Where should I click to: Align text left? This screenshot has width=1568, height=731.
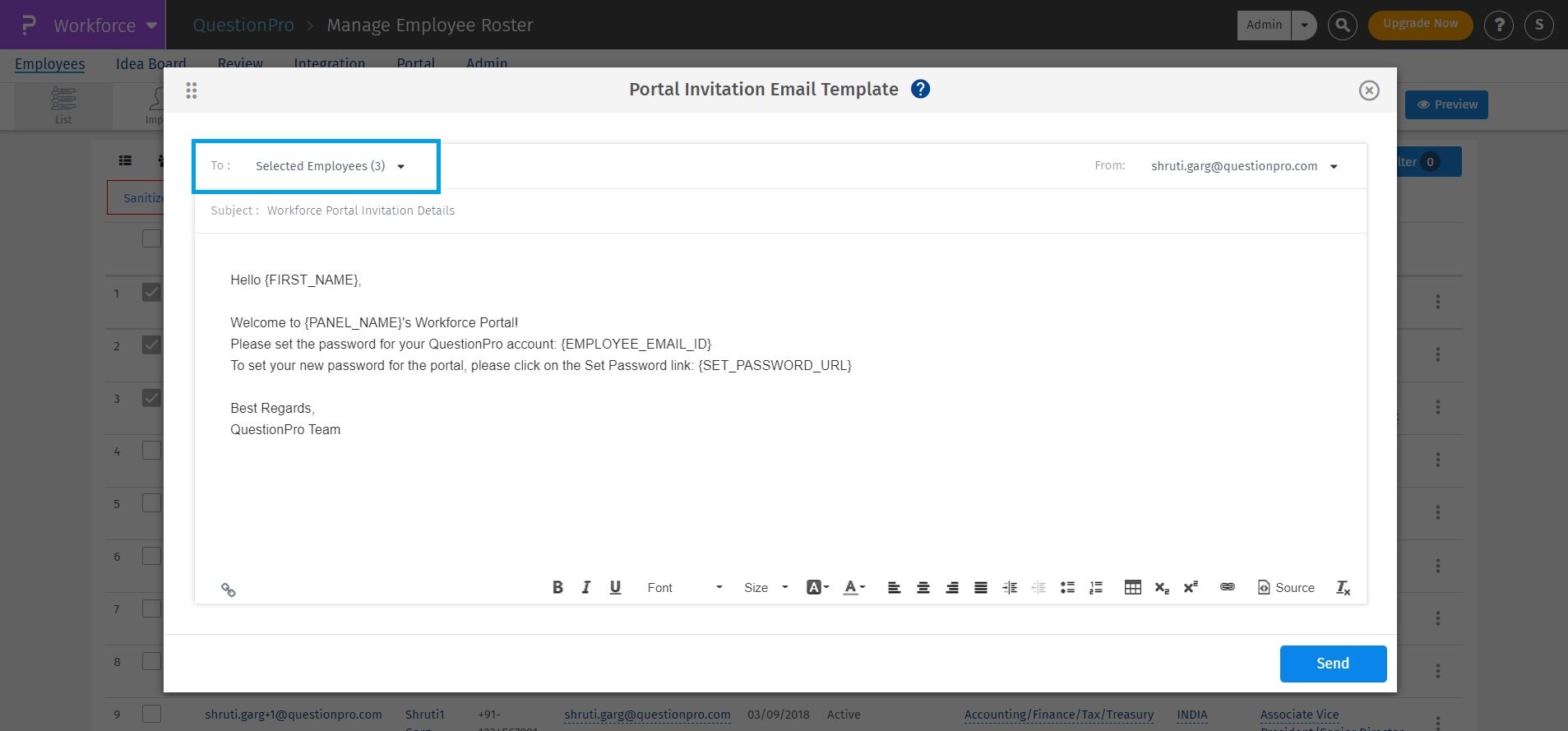pos(894,587)
